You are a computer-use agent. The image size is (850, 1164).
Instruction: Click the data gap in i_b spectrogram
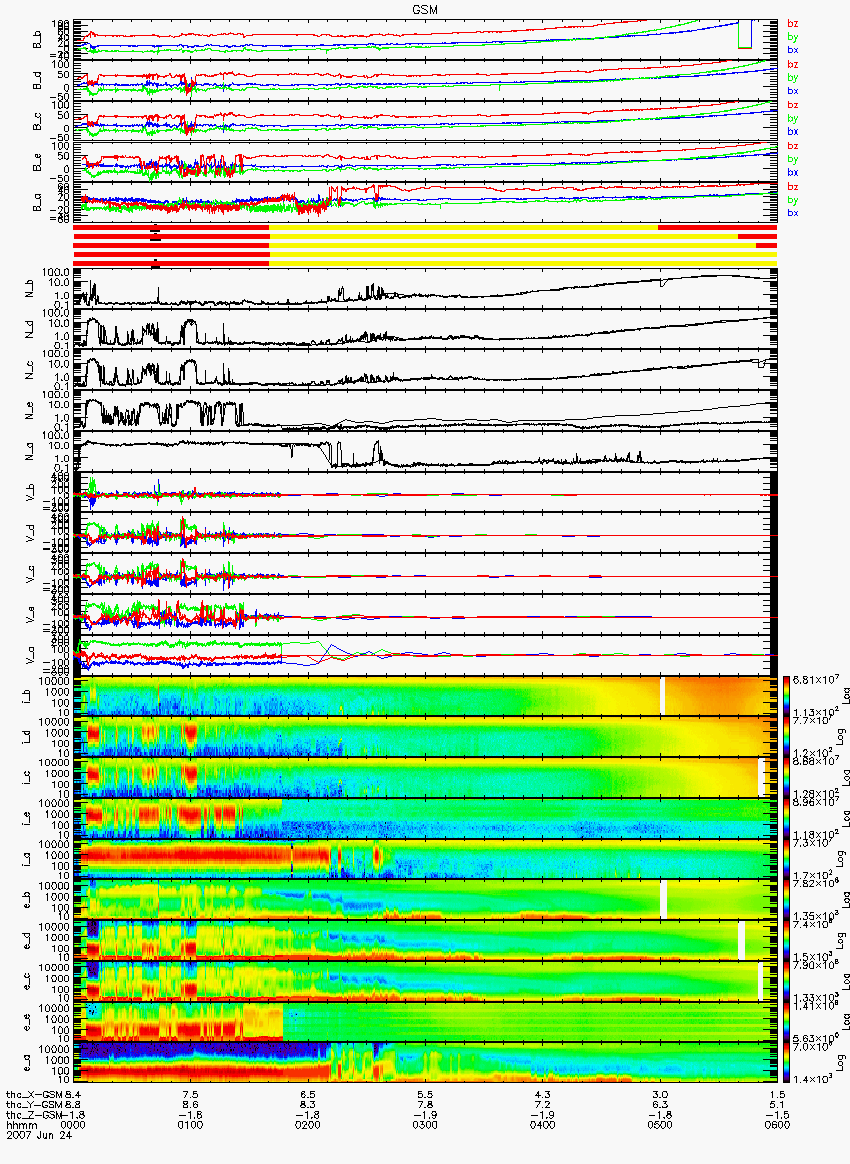tap(662, 696)
